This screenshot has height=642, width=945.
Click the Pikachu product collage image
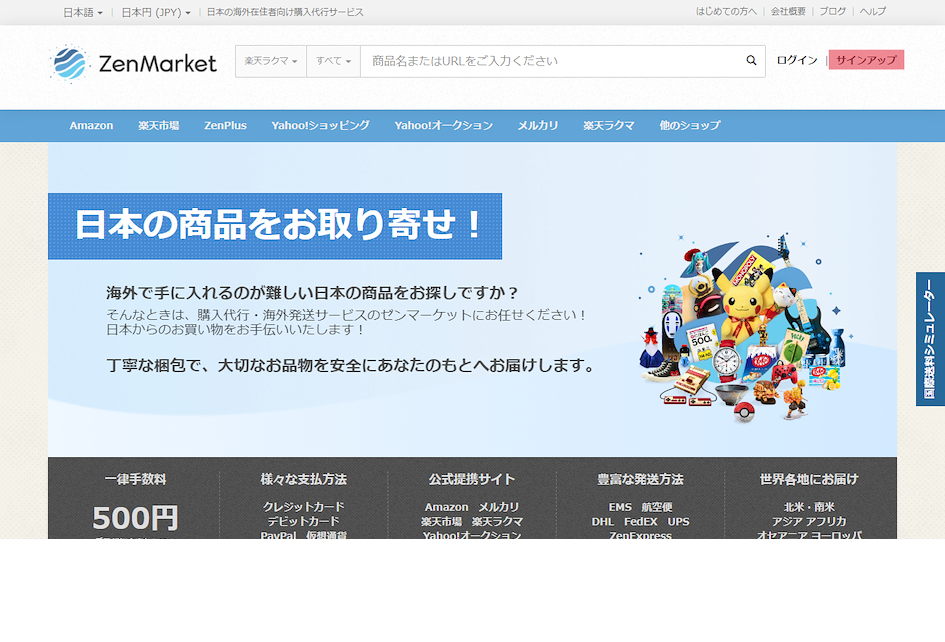(746, 327)
